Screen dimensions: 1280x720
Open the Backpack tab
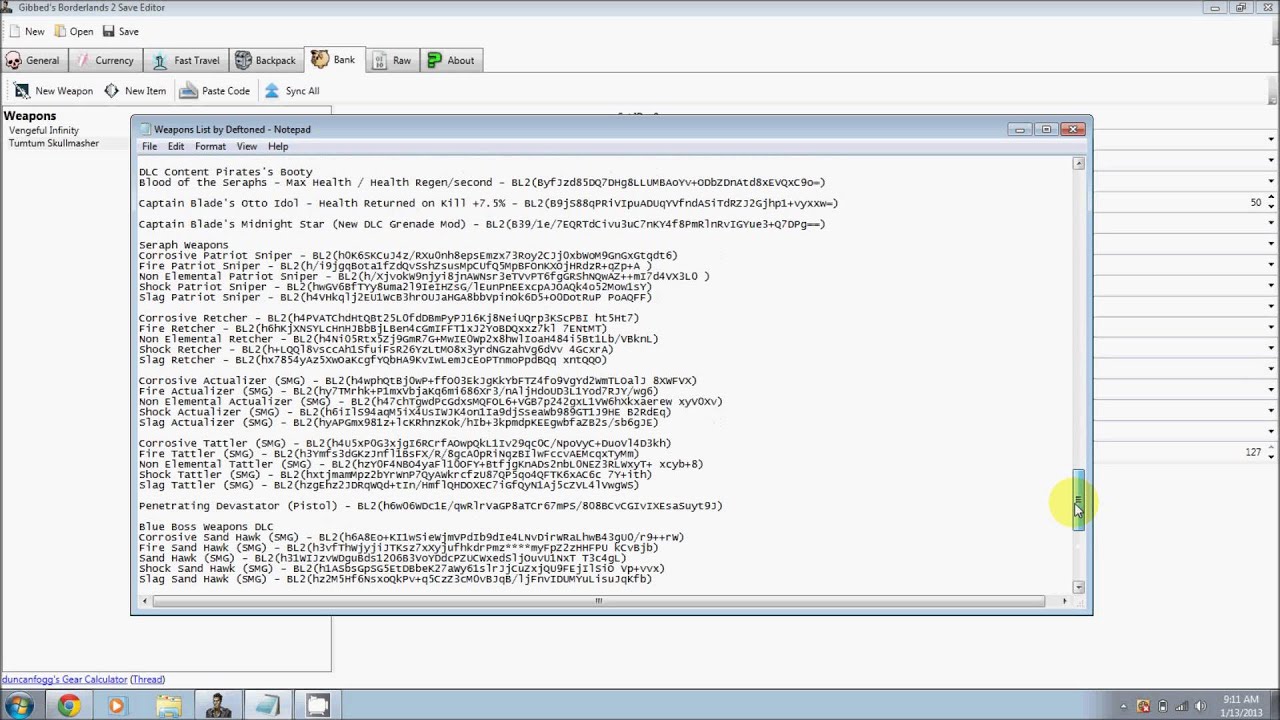pos(265,61)
